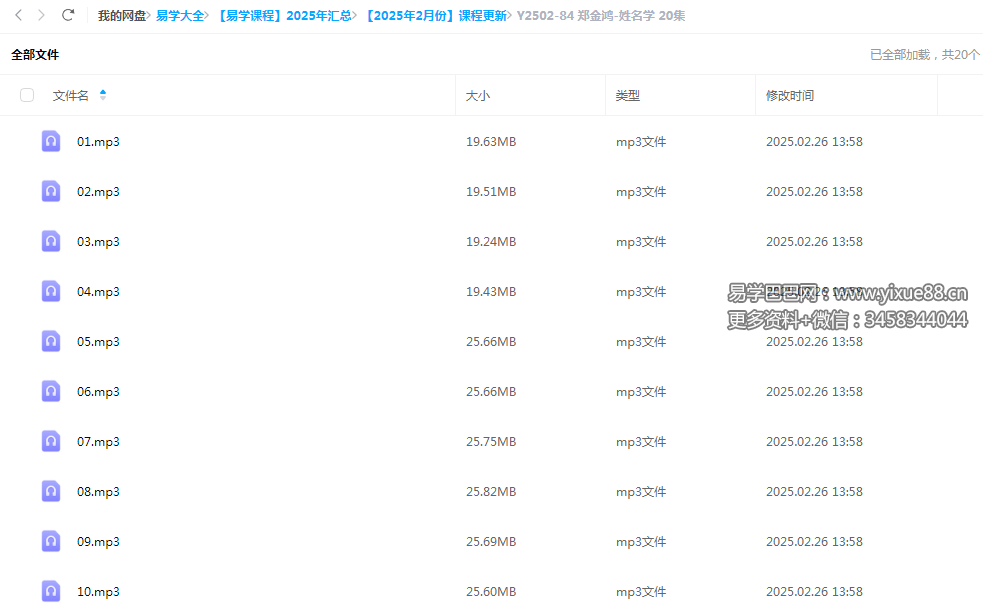Open 【易学课程】2025年汇总 breadcrumb
This screenshot has height=613, width=983.
click(x=283, y=16)
